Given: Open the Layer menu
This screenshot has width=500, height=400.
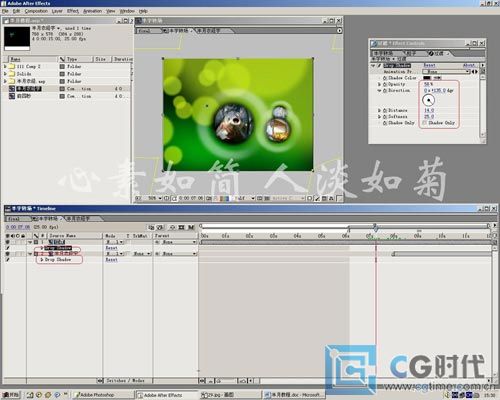Looking at the screenshot, I should (x=57, y=11).
